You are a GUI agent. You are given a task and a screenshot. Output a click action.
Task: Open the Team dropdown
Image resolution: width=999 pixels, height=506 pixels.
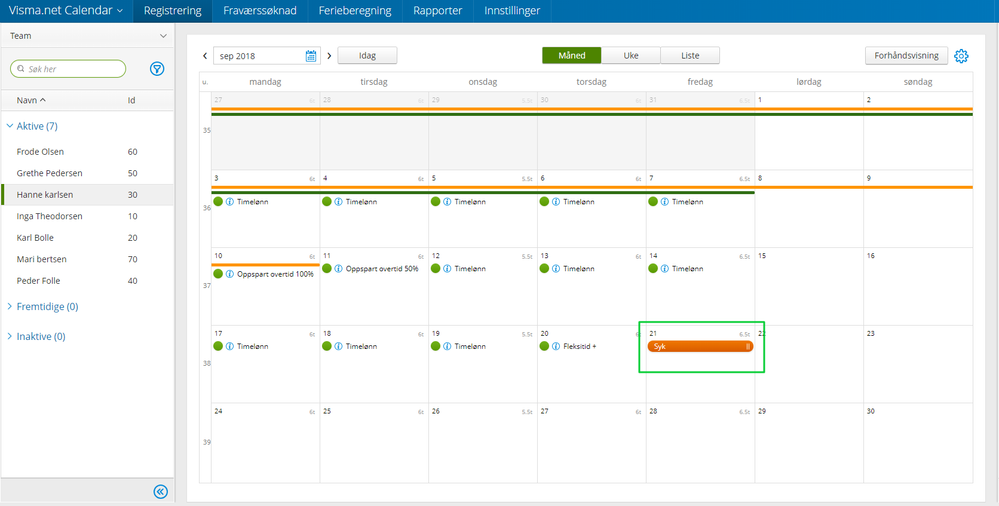pyautogui.click(x=87, y=36)
